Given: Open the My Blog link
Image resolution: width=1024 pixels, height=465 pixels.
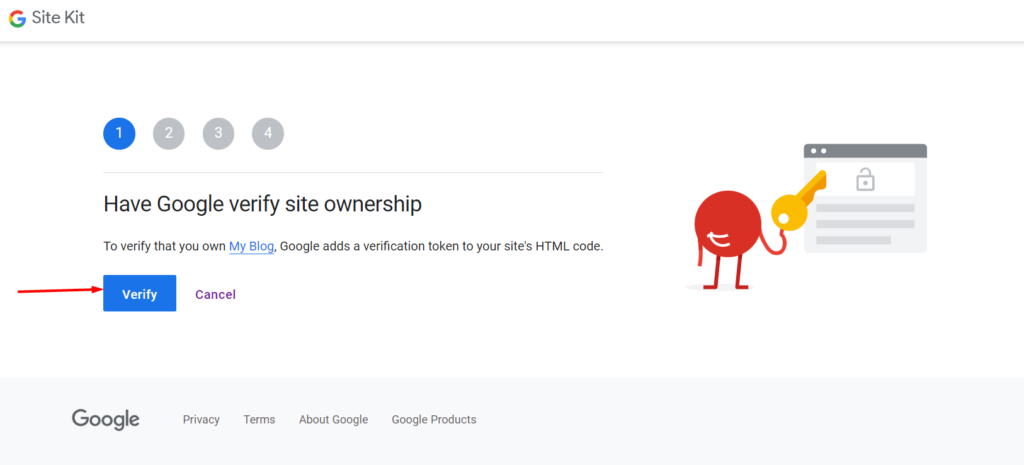Looking at the screenshot, I should pyautogui.click(x=251, y=247).
